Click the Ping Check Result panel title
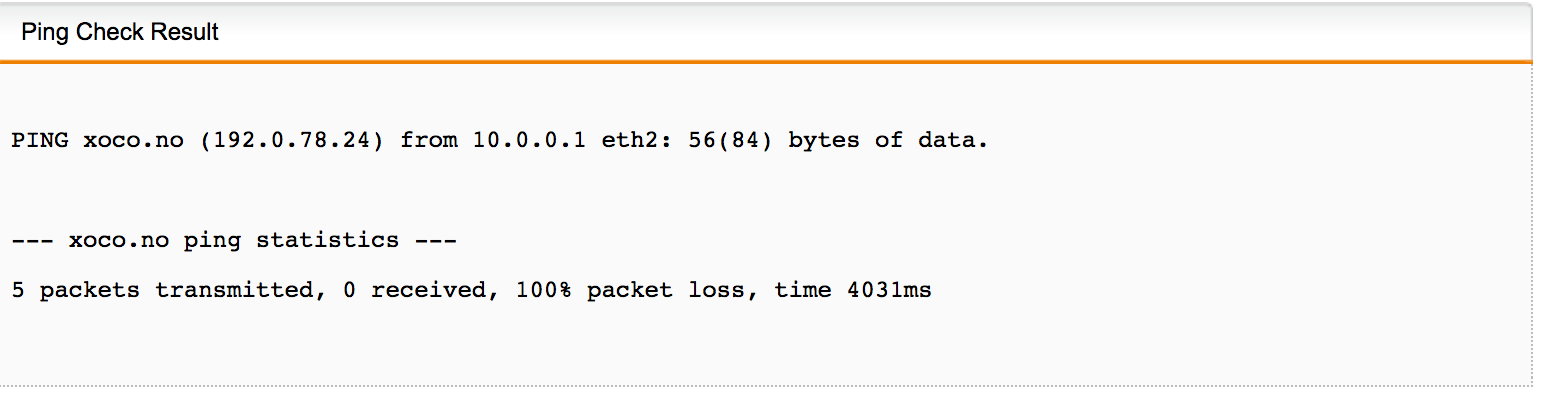This screenshot has width=1546, height=408. pyautogui.click(x=120, y=32)
